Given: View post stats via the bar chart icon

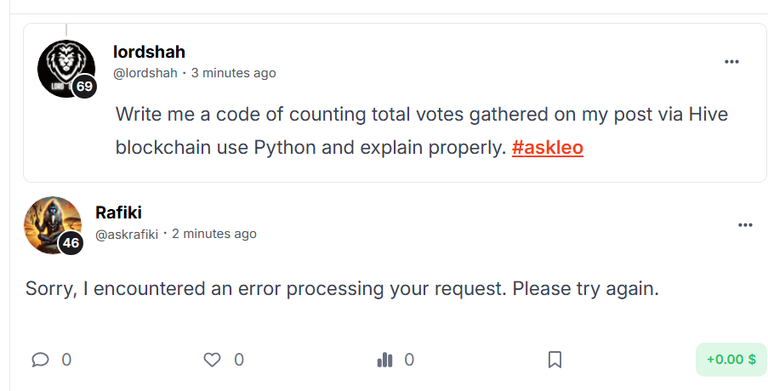Looking at the screenshot, I should pos(385,360).
